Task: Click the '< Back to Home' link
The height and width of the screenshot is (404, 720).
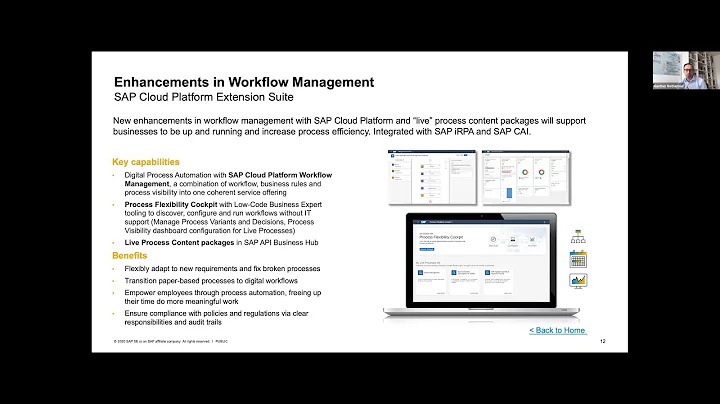Action: click(557, 330)
